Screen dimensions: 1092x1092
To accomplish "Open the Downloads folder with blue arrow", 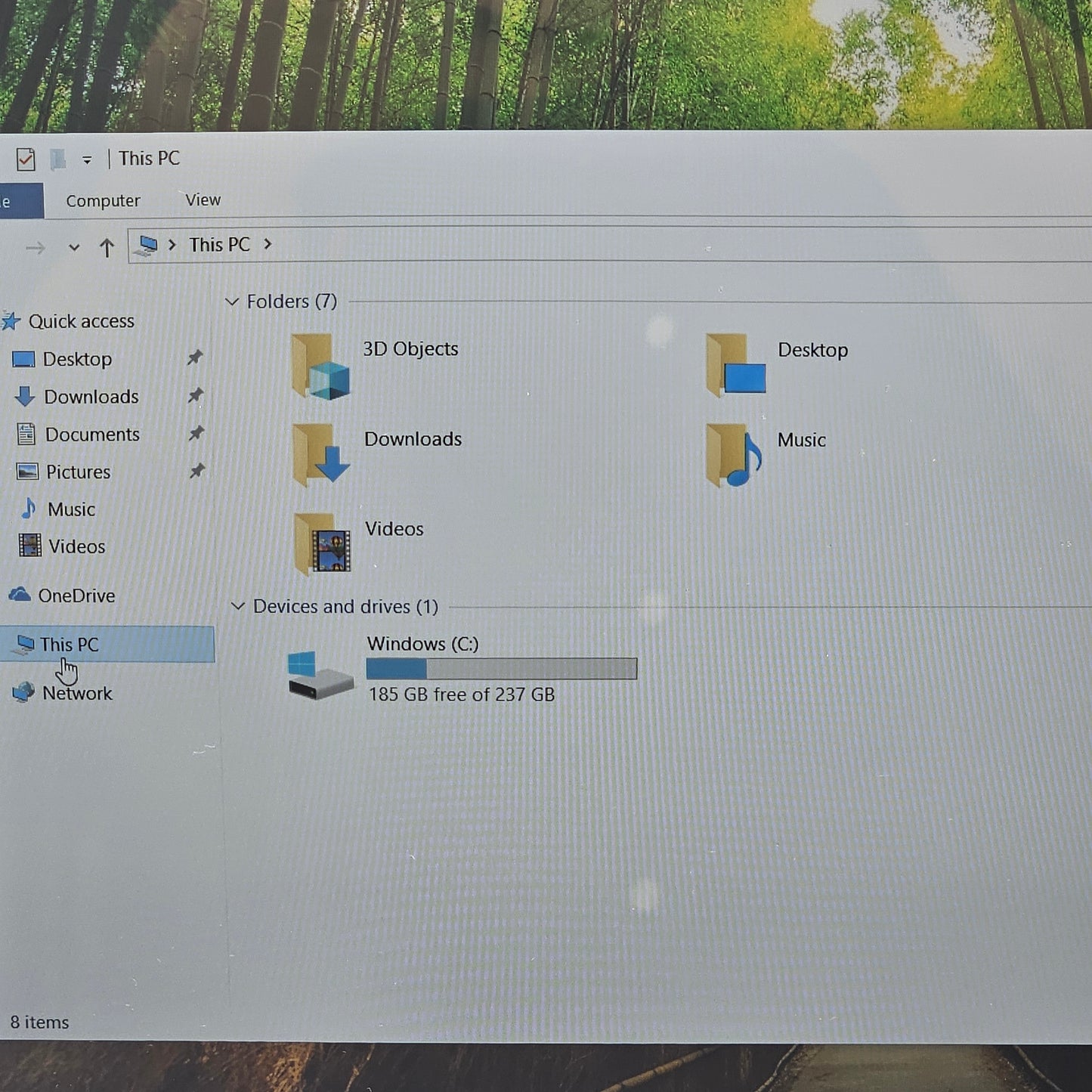I will click(x=321, y=454).
